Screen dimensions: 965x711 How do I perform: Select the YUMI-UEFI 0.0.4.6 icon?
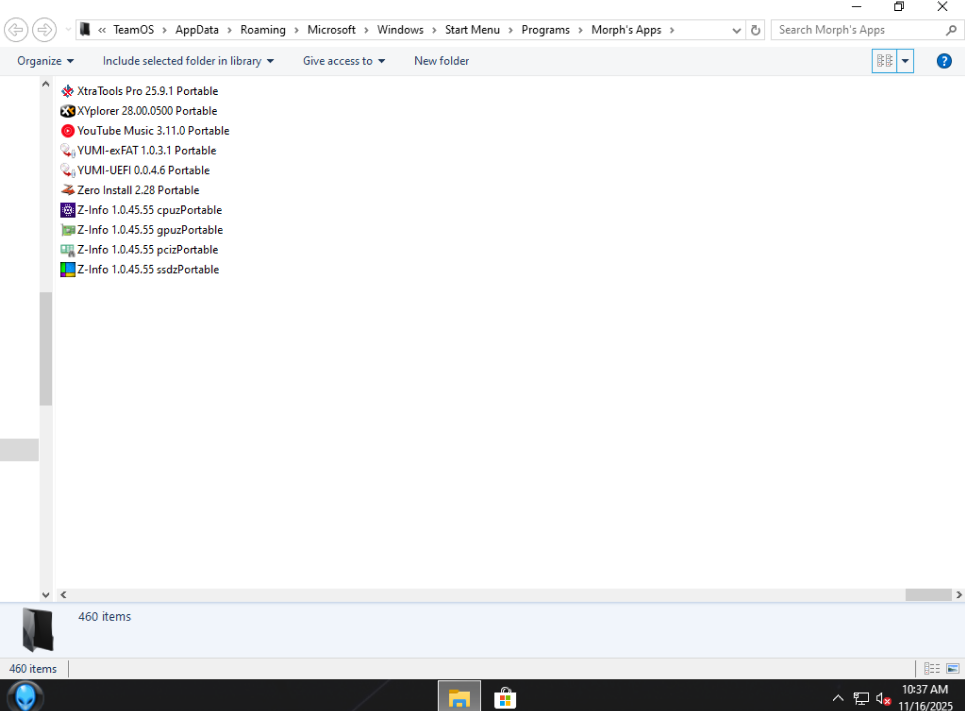68,170
